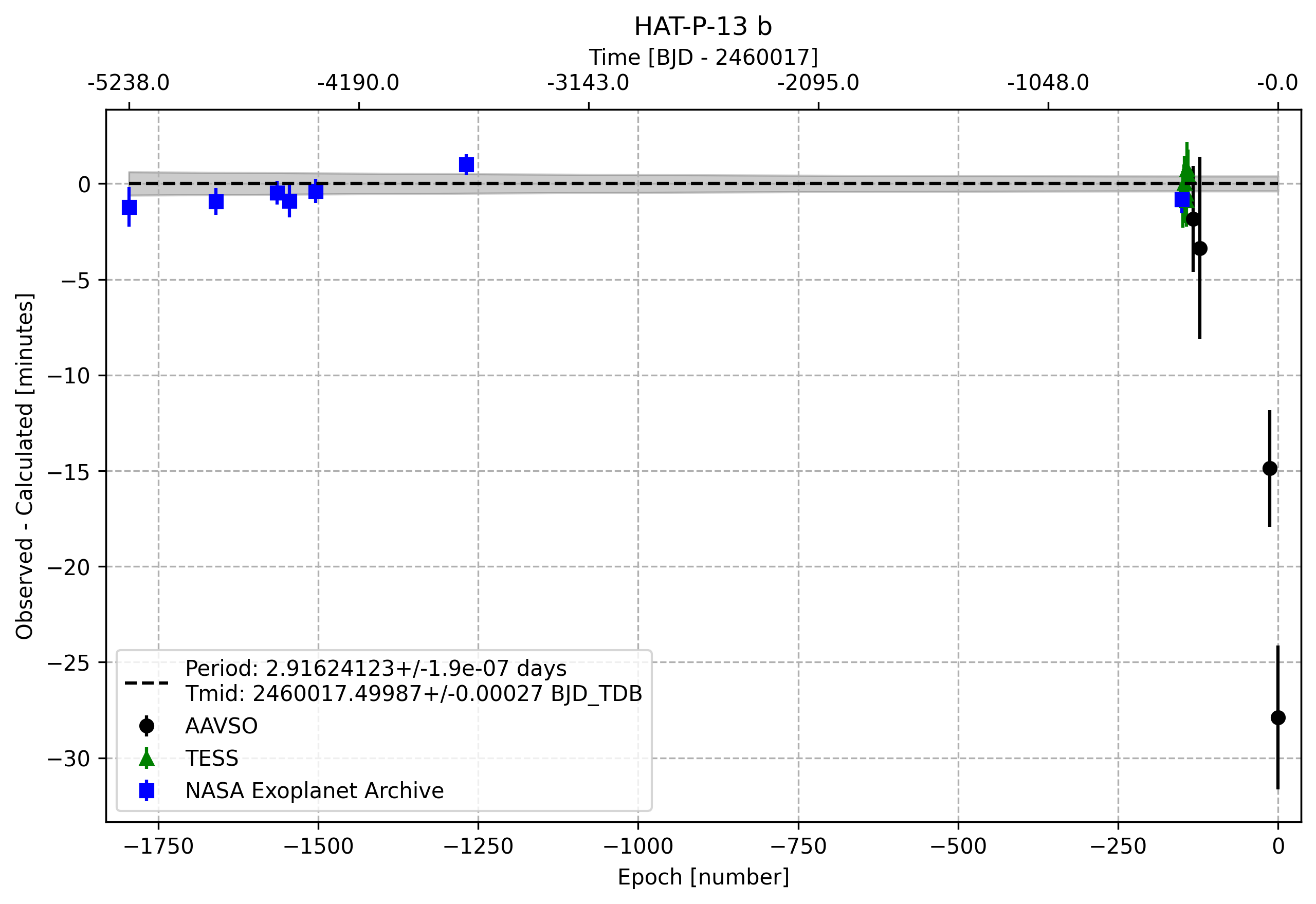This screenshot has width=1316, height=904.
Task: Click the epoch tick label '−1000'
Action: click(x=638, y=846)
